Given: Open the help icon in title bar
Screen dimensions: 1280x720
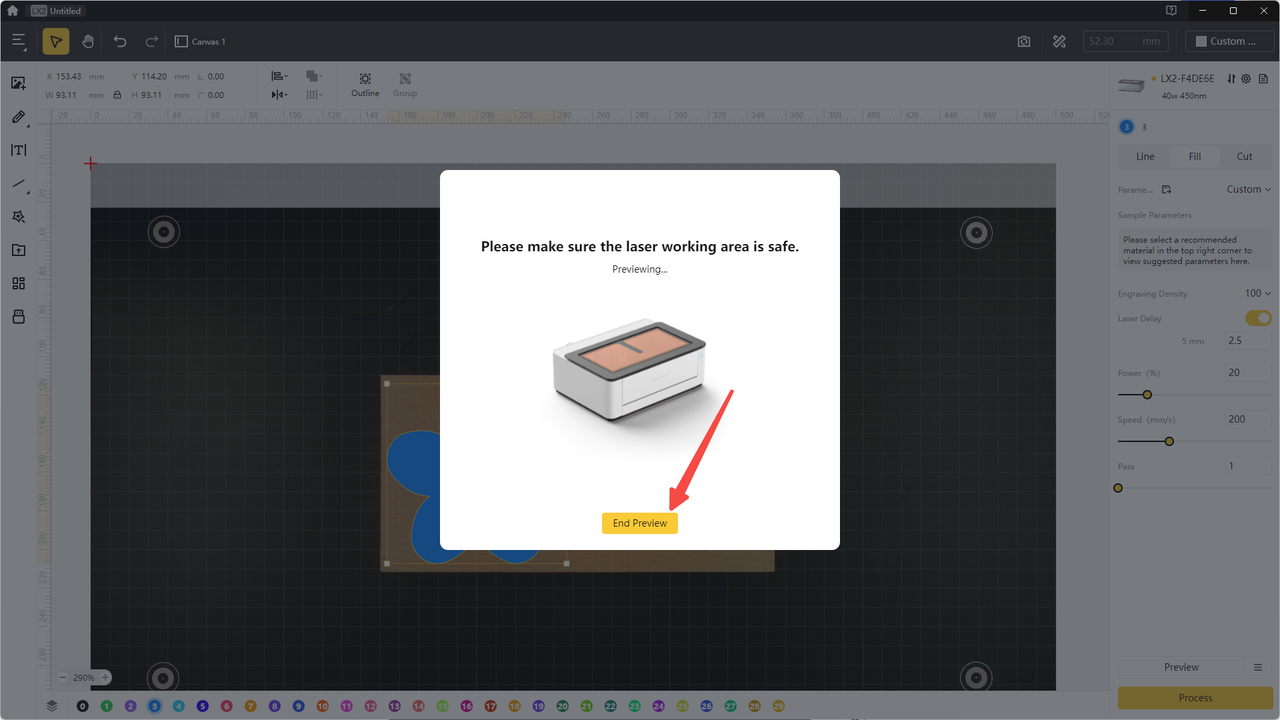Looking at the screenshot, I should (1171, 11).
